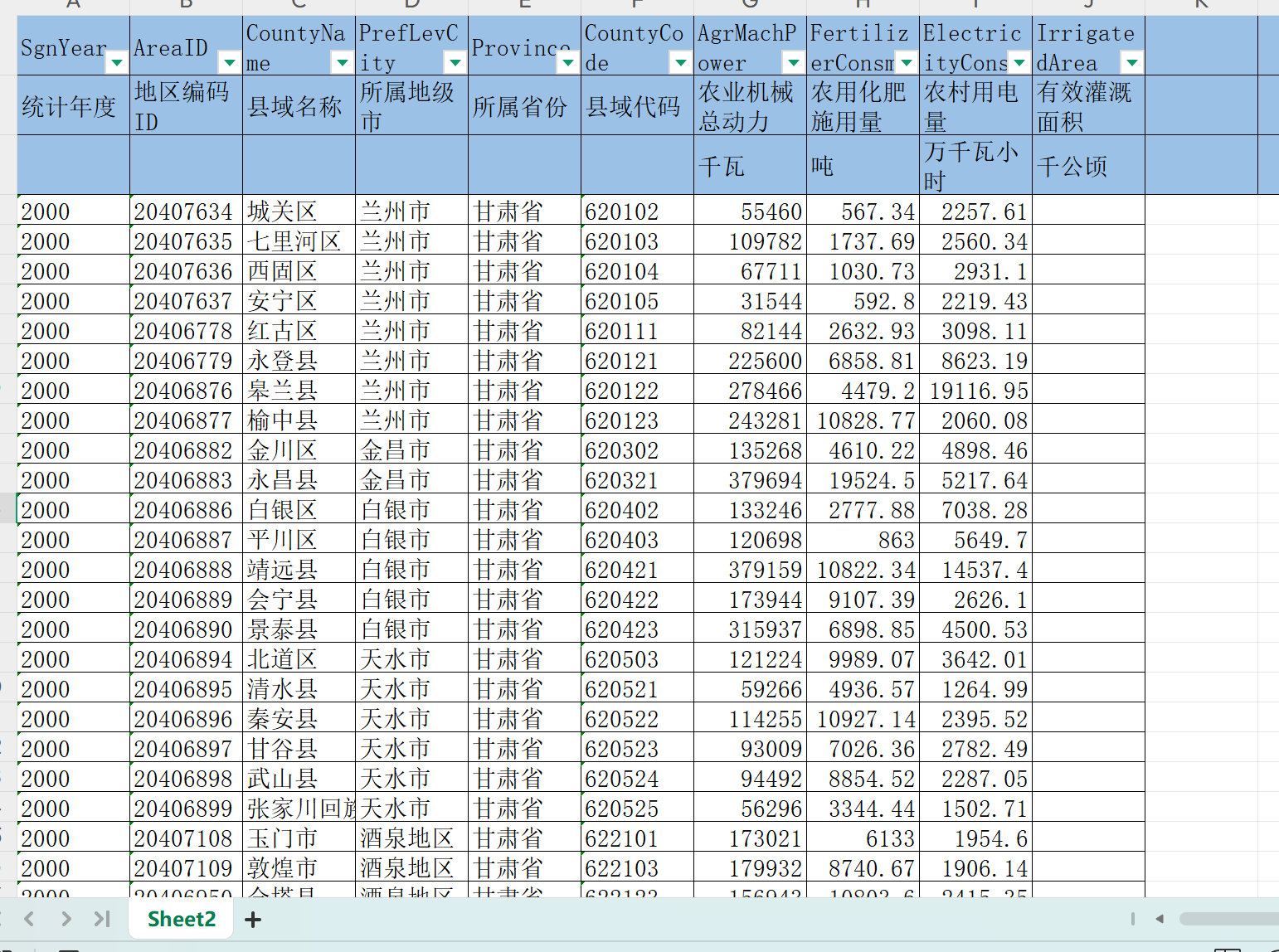Go to next sheet tab arrow
Image resolution: width=1279 pixels, height=952 pixels.
(66, 919)
